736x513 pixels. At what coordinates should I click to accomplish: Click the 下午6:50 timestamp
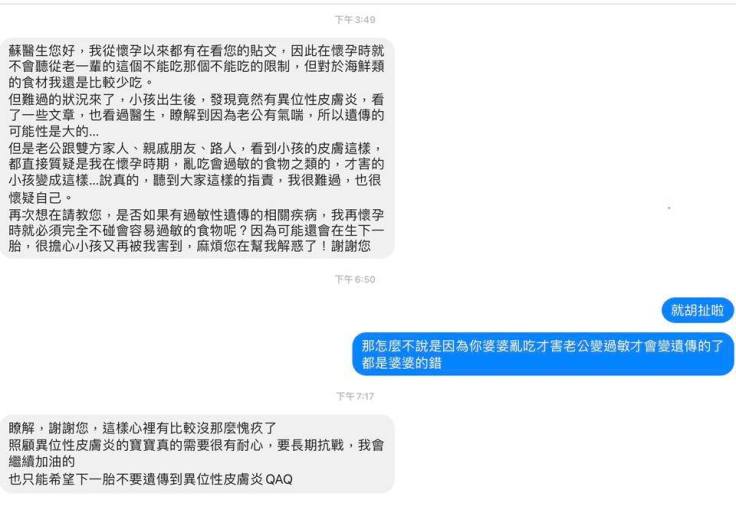[355, 280]
